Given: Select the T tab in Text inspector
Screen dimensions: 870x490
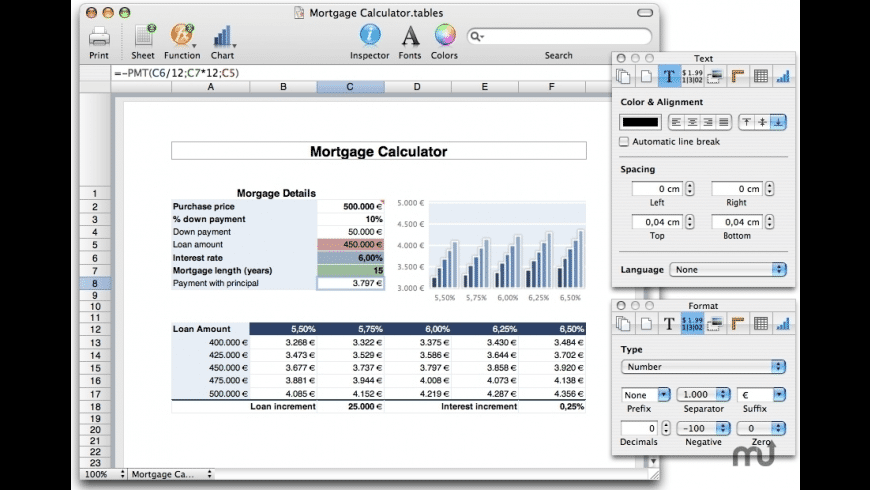Looking at the screenshot, I should 669,76.
